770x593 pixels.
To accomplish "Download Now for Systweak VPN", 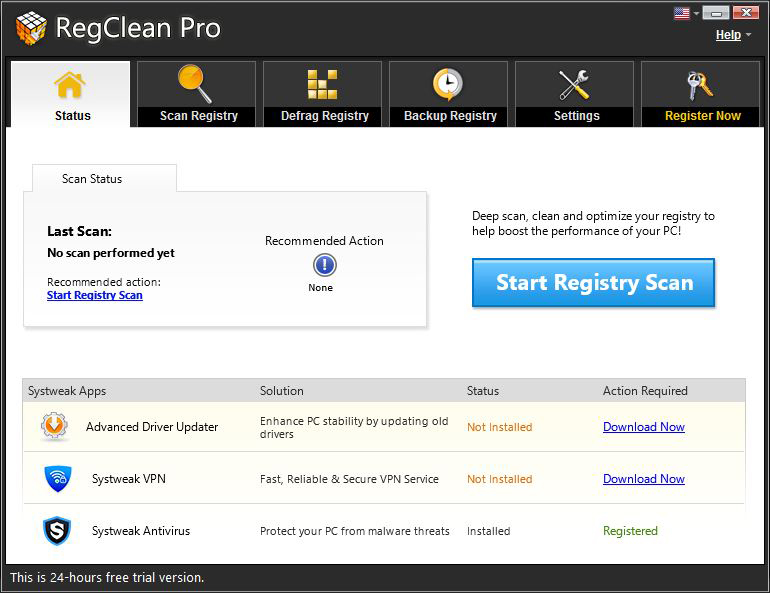I will (644, 479).
